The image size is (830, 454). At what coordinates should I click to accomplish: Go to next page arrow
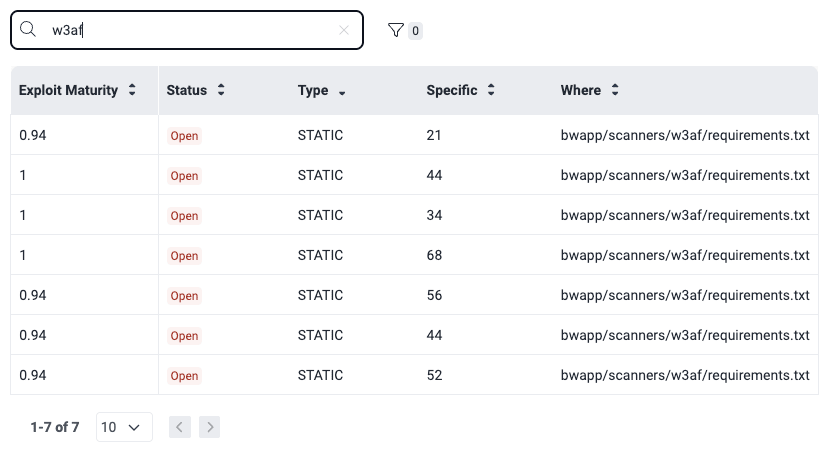(x=209, y=427)
